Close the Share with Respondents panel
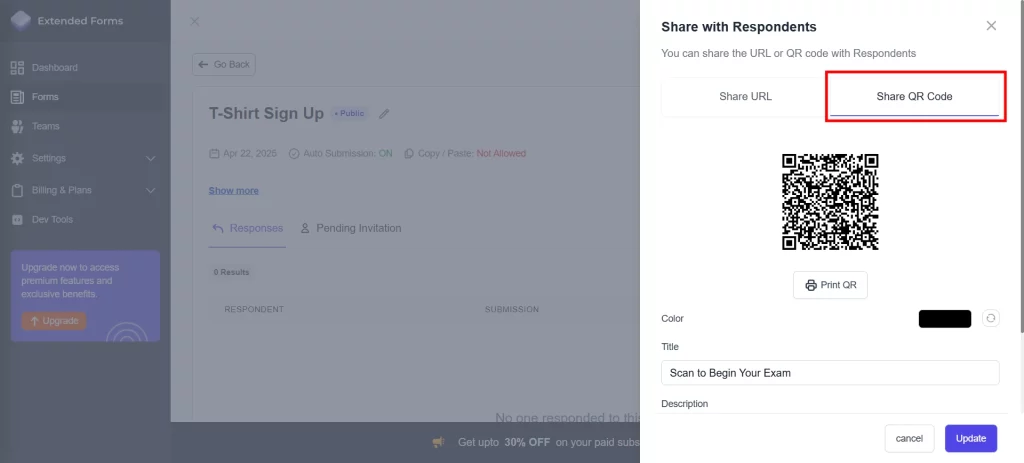The width and height of the screenshot is (1024, 463). (x=991, y=26)
